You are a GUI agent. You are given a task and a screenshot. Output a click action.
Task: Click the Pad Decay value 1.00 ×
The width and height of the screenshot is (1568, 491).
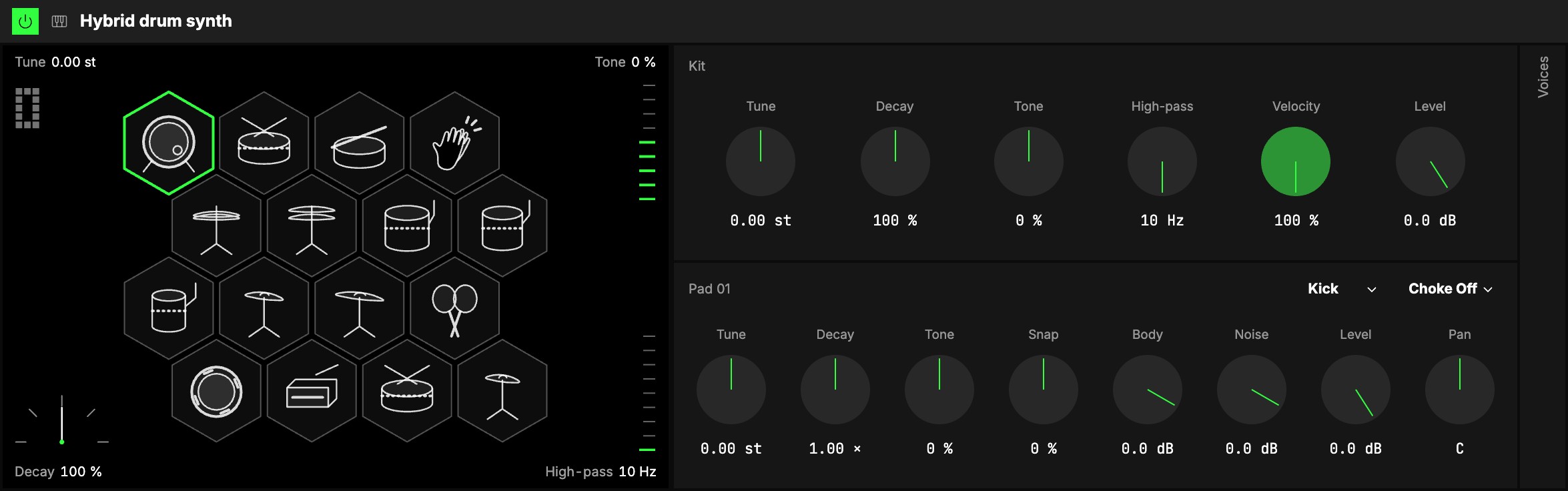(835, 449)
